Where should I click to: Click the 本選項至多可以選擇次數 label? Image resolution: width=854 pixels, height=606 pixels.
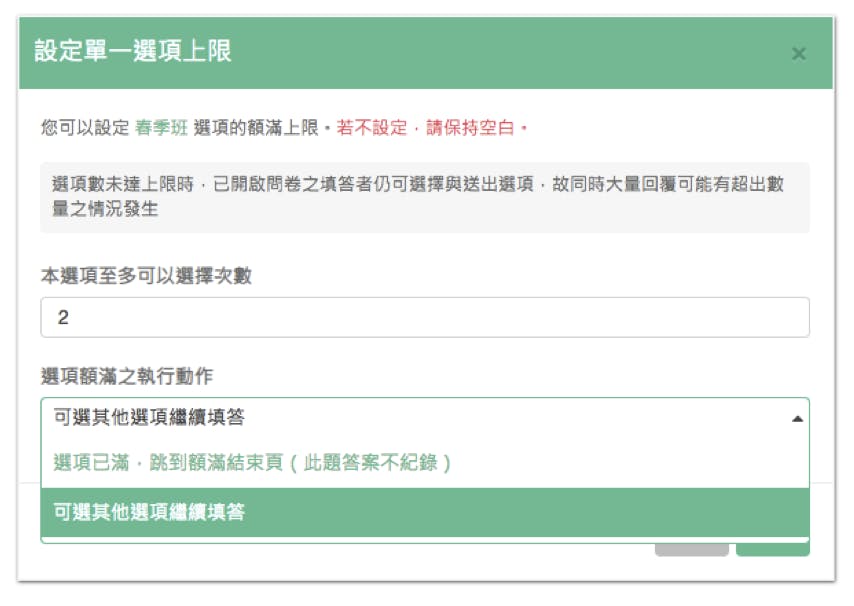point(146,276)
